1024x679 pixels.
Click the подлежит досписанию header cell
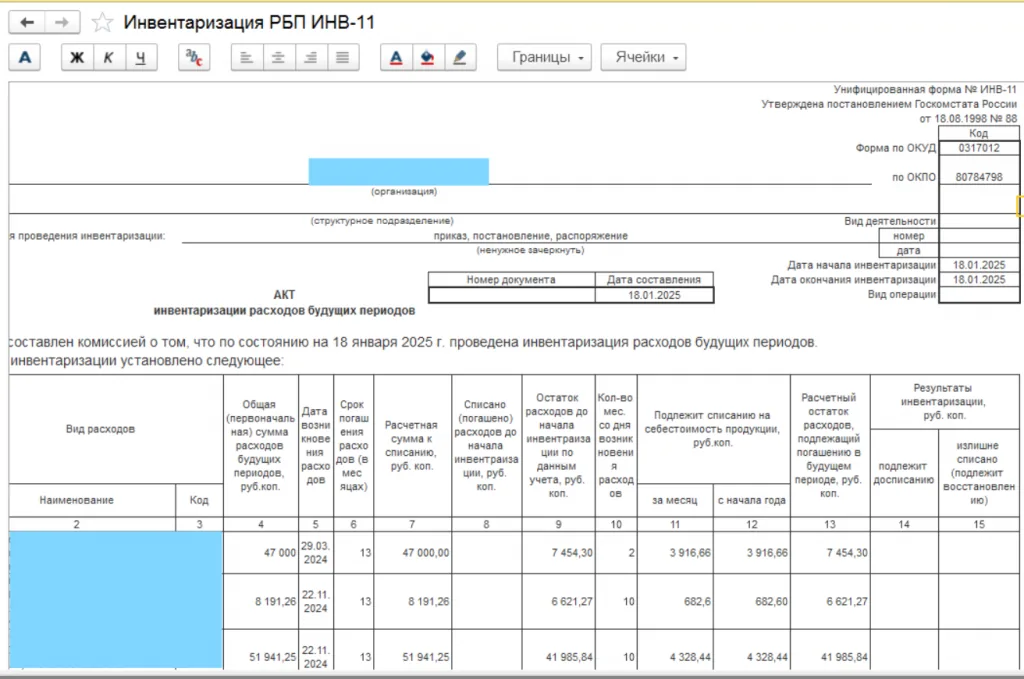[904, 473]
